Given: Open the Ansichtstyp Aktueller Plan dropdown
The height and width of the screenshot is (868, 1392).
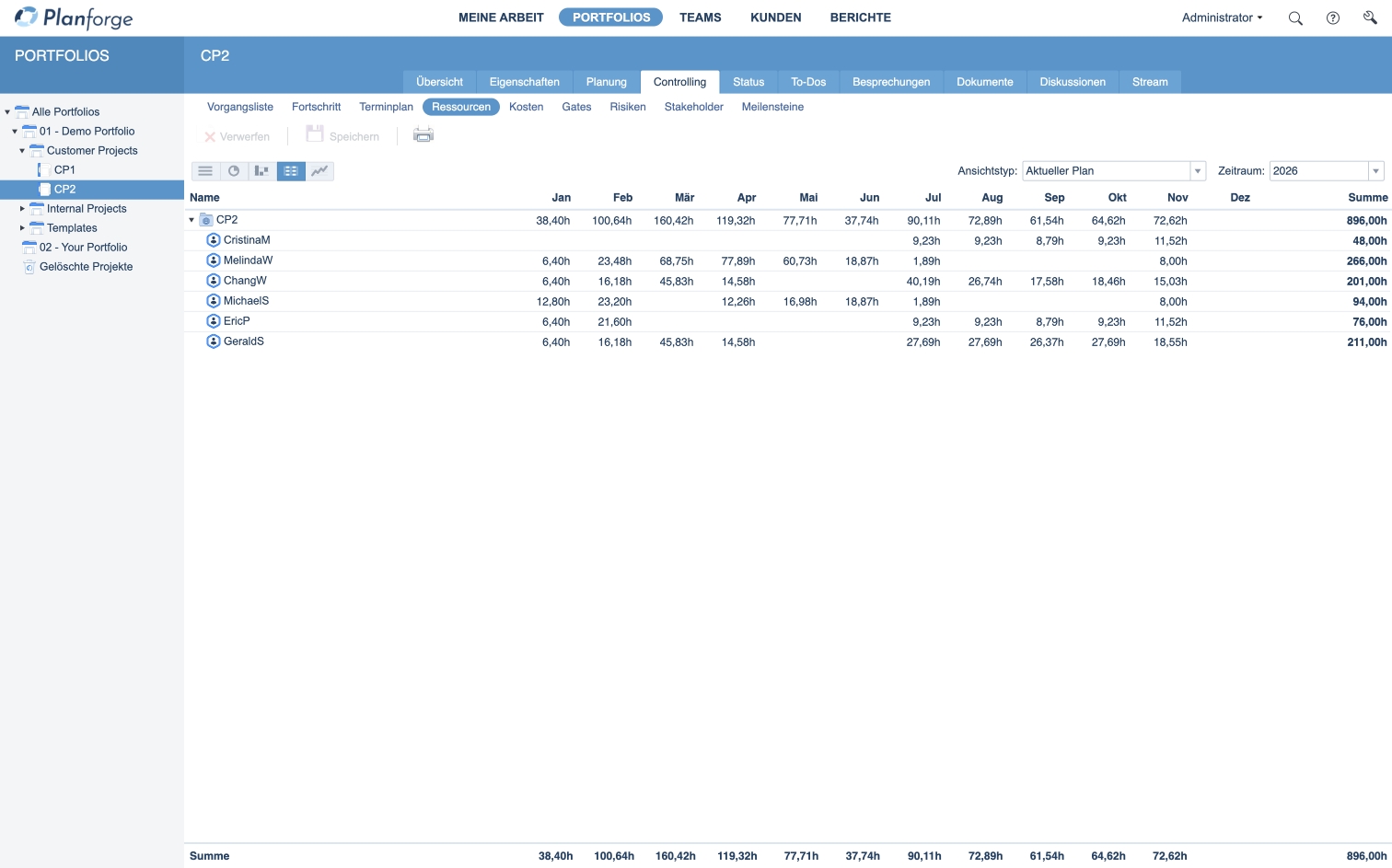Looking at the screenshot, I should click(x=1197, y=170).
